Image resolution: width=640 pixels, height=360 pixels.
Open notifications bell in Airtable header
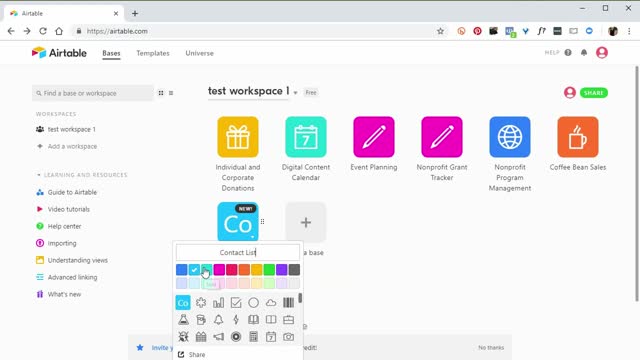tap(584, 53)
